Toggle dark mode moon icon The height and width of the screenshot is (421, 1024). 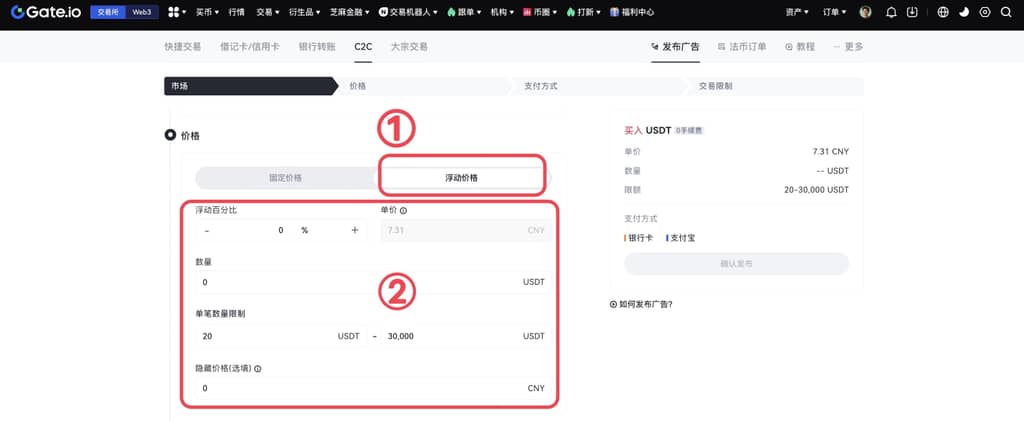click(x=964, y=12)
